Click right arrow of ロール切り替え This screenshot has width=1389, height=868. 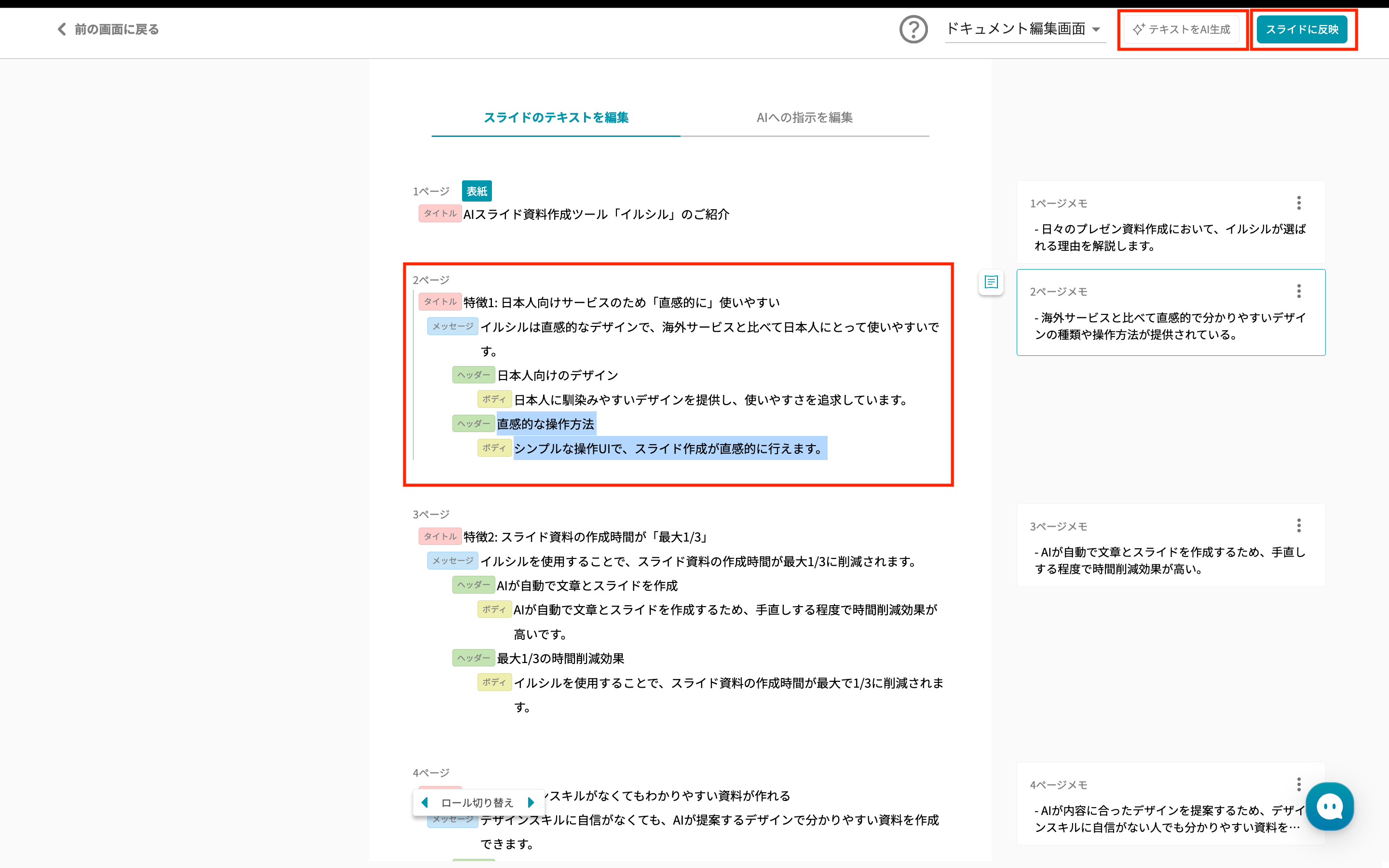[x=531, y=802]
